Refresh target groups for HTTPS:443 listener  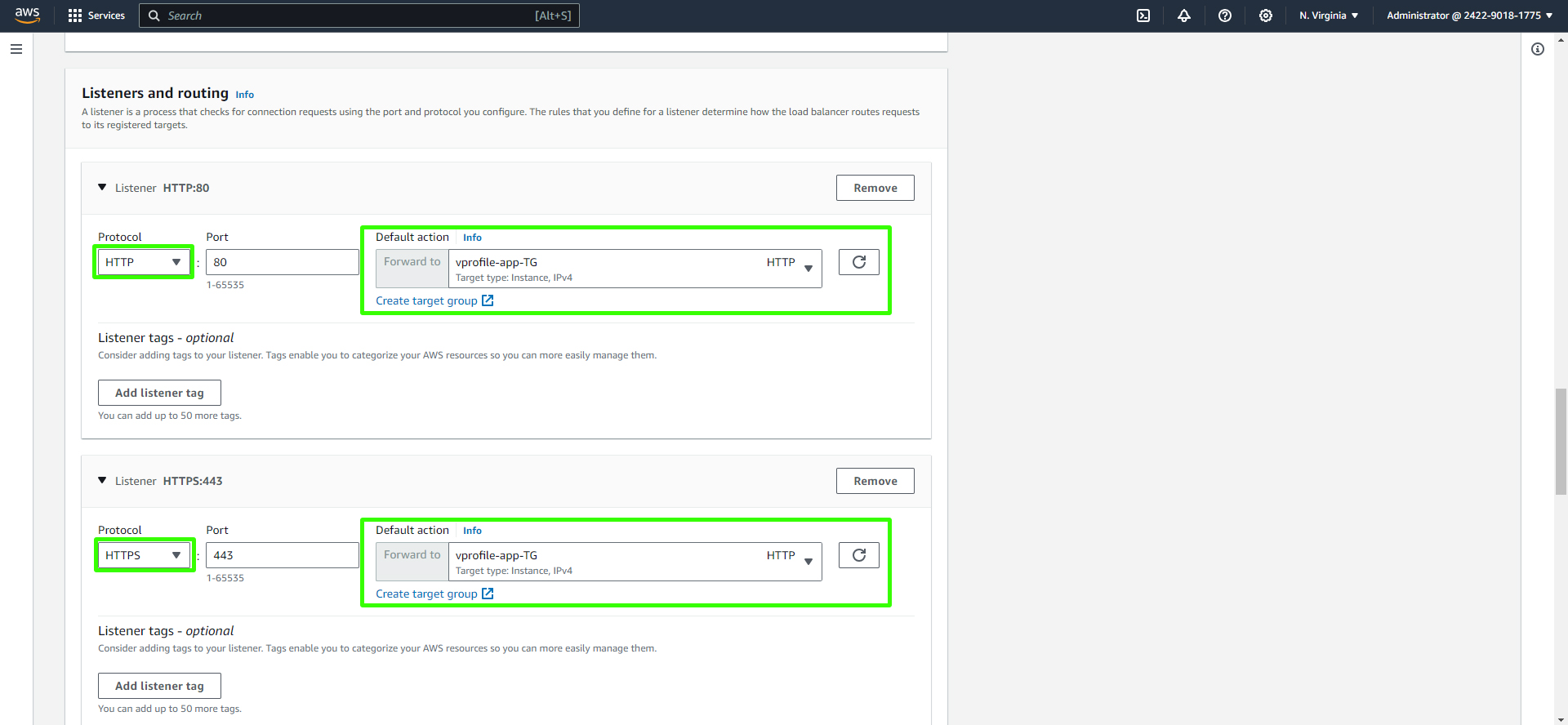tap(859, 555)
